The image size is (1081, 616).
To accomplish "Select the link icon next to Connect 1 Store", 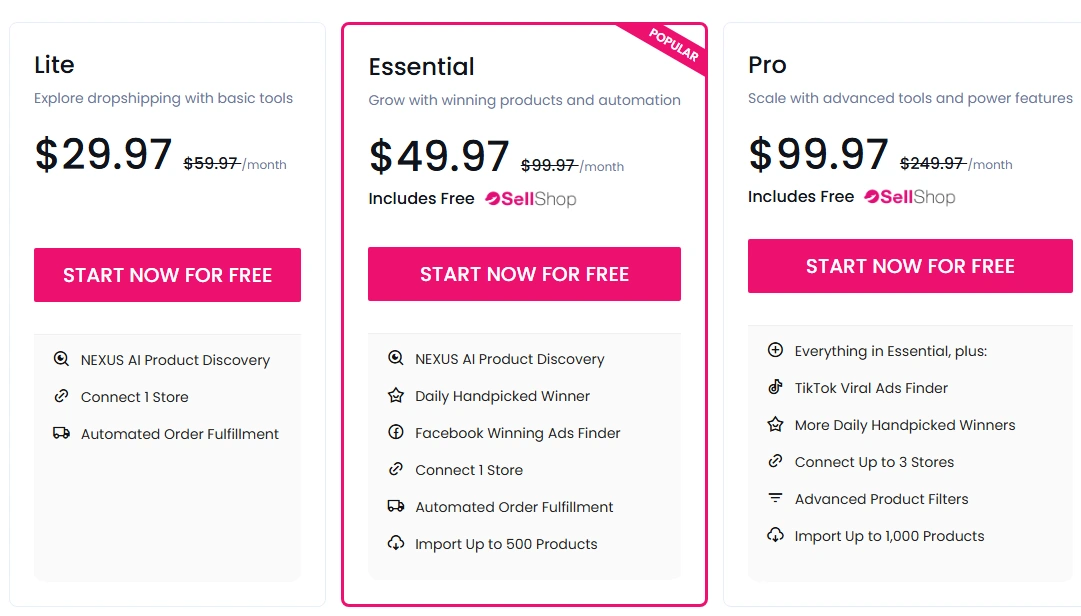I will 62,397.
